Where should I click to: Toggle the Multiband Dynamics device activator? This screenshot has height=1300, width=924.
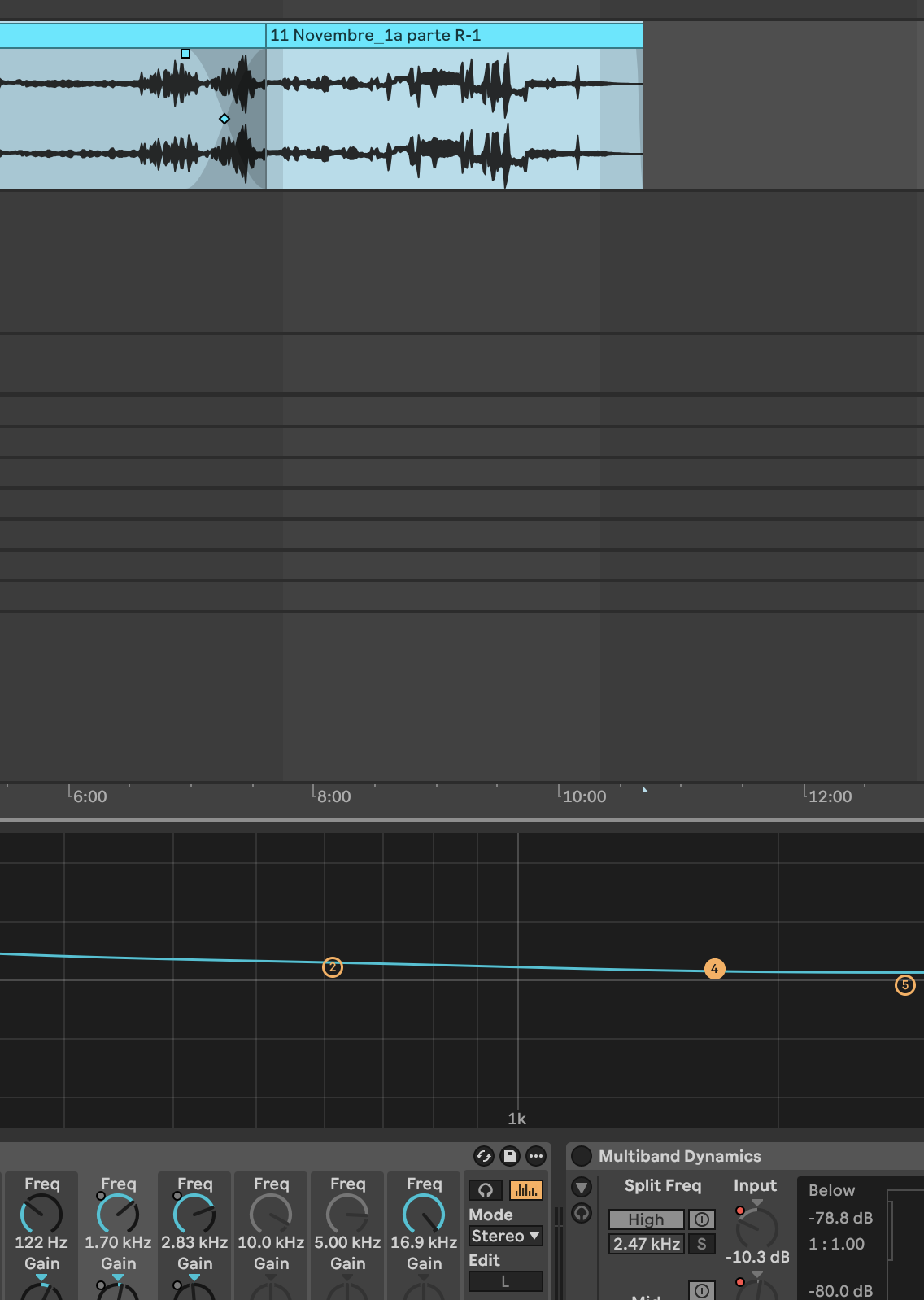(582, 1156)
